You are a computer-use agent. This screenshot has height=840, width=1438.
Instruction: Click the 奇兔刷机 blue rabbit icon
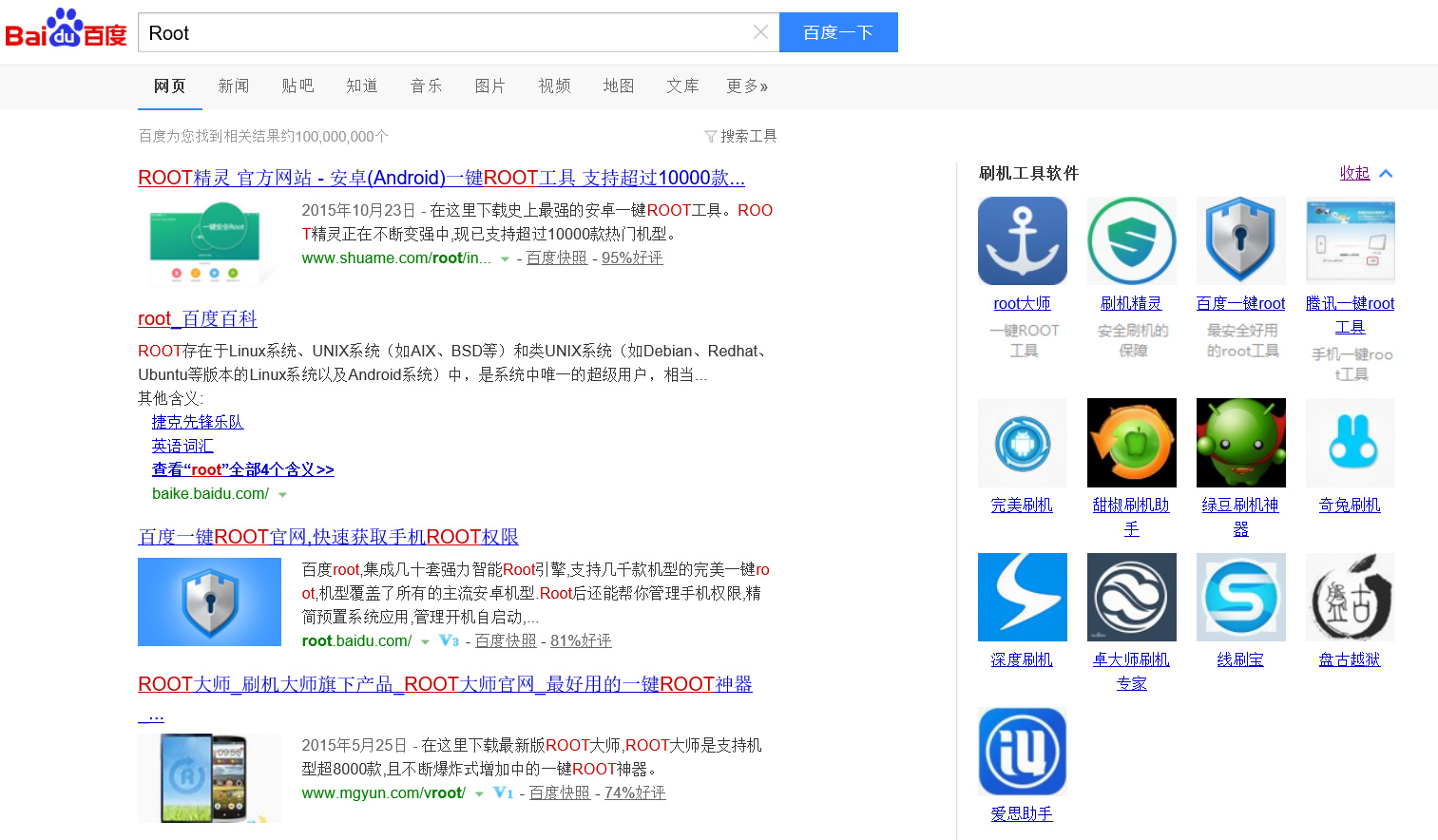[x=1350, y=443]
